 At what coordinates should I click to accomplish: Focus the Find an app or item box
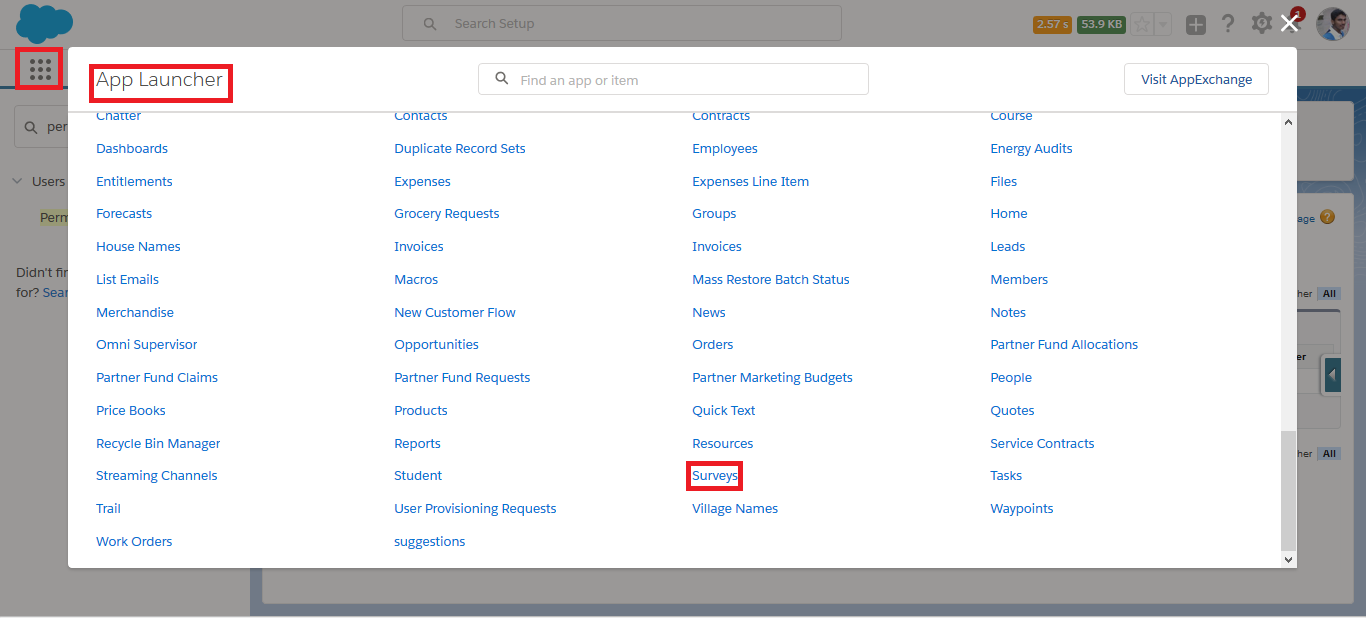(x=673, y=79)
